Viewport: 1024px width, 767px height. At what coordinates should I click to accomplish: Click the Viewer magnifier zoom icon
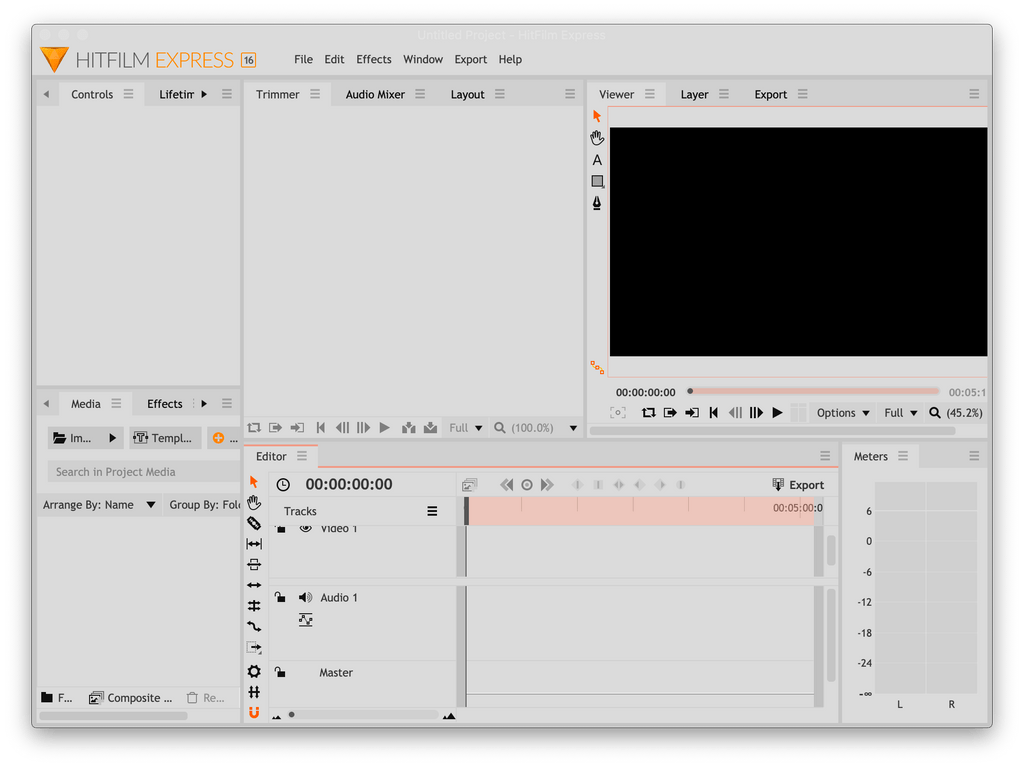(x=935, y=413)
